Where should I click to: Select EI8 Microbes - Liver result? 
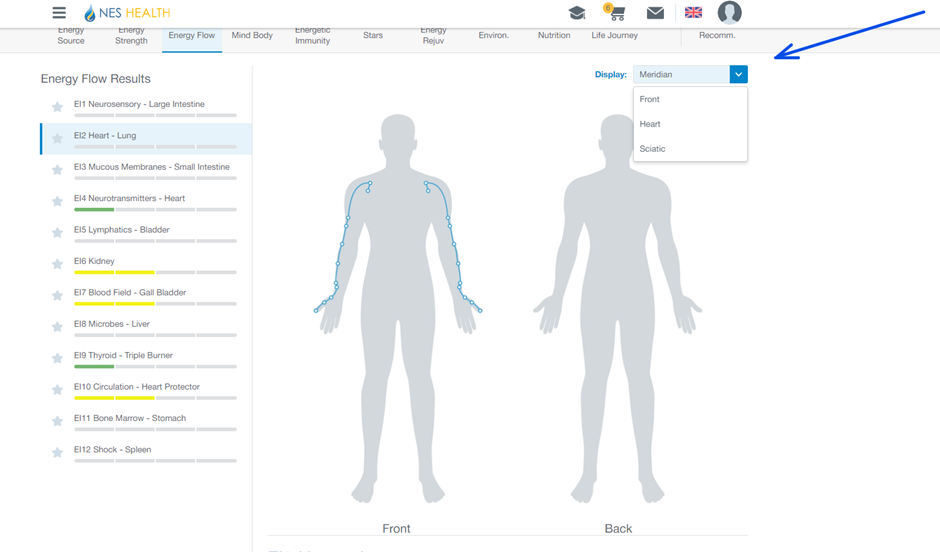(x=112, y=324)
